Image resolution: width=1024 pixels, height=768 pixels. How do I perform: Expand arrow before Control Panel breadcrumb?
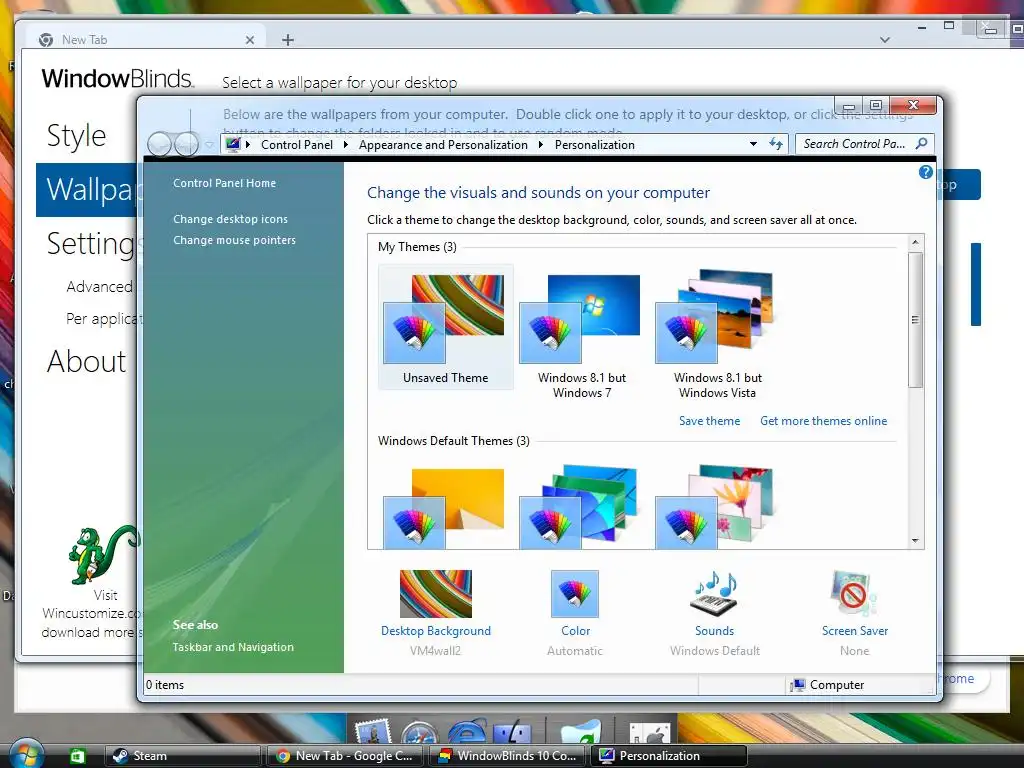coord(248,145)
